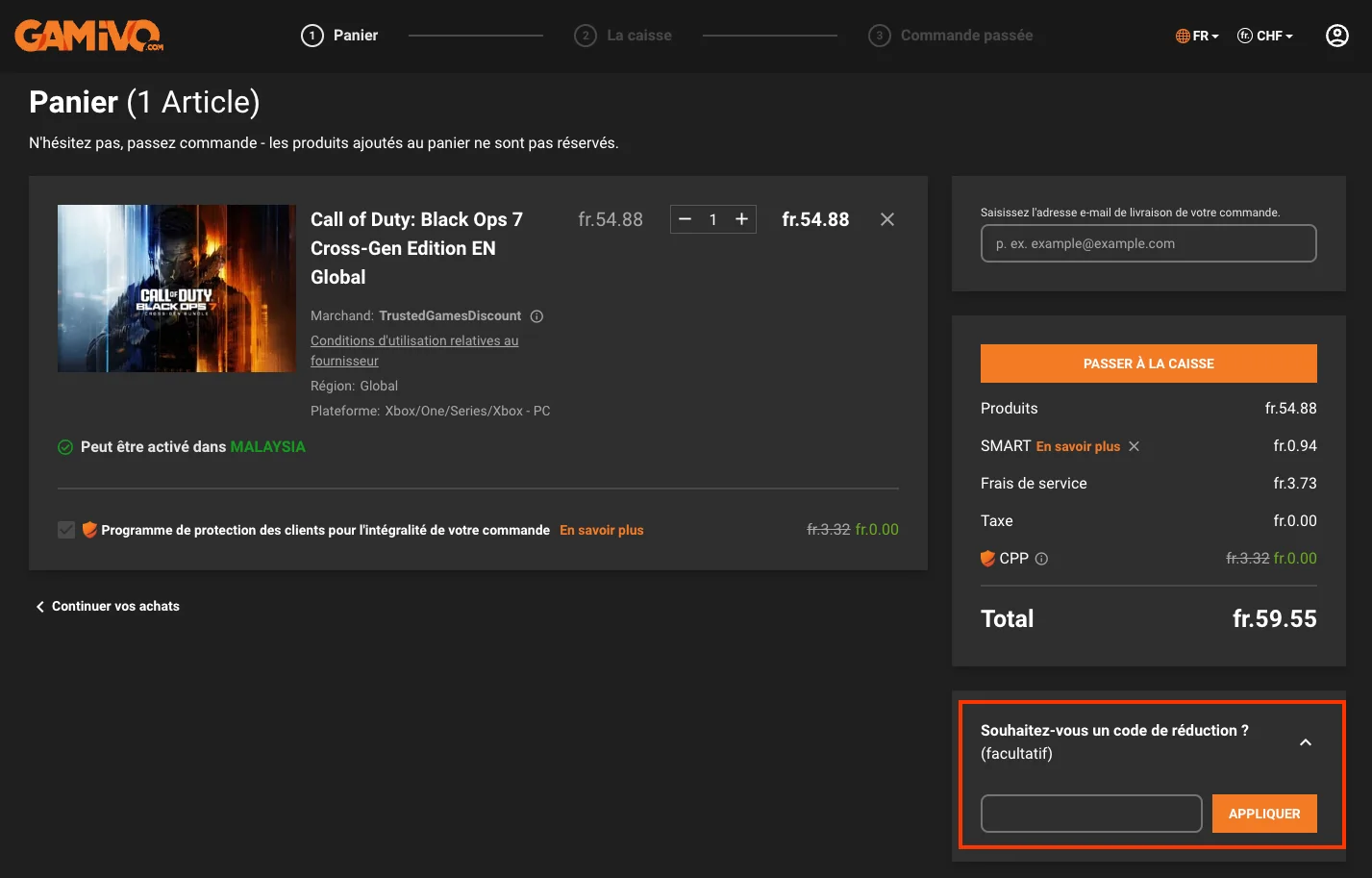1372x878 pixels.
Task: Open the account profile icon
Action: pos(1336,35)
